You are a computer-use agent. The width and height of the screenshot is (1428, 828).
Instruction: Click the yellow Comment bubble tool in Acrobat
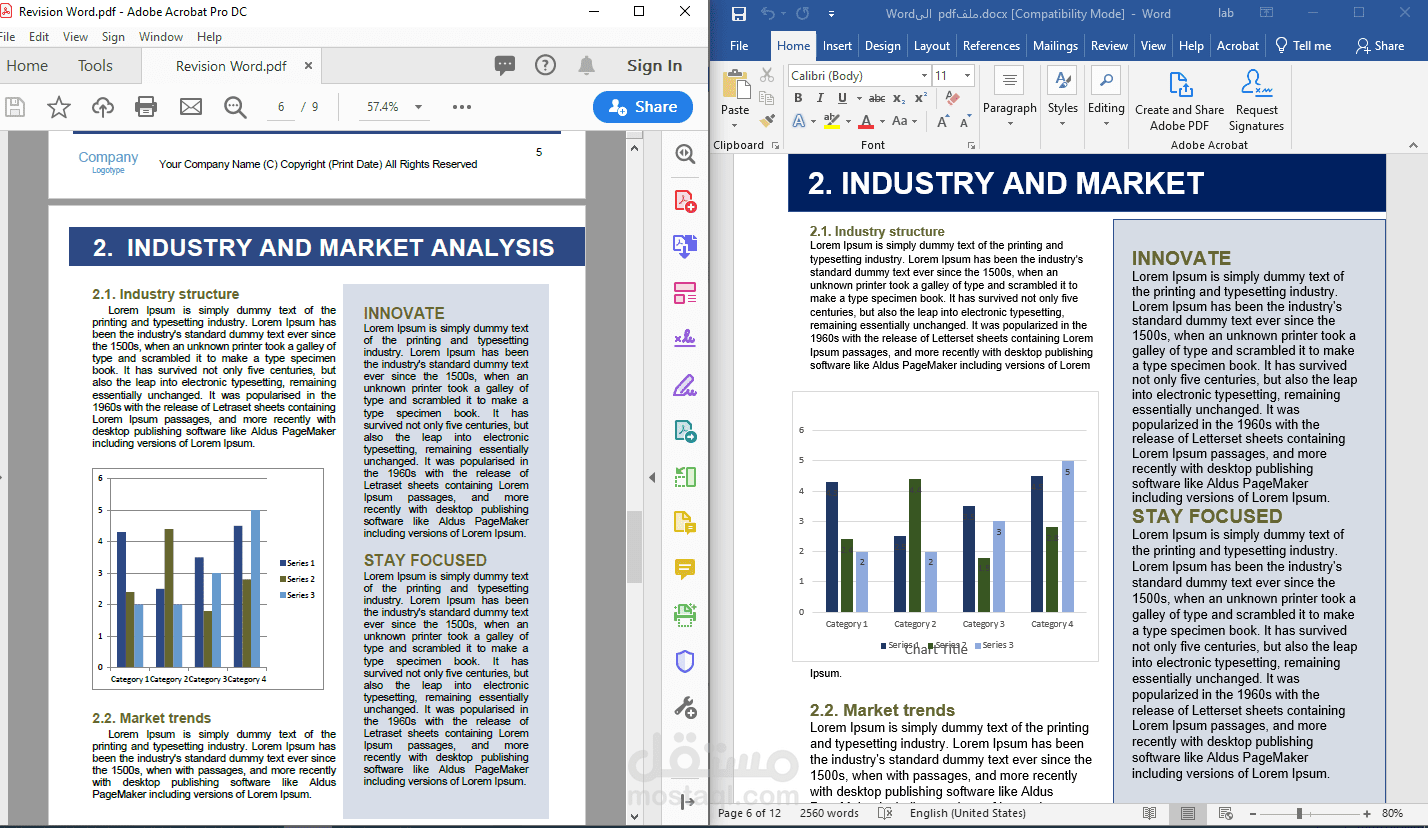tap(685, 569)
